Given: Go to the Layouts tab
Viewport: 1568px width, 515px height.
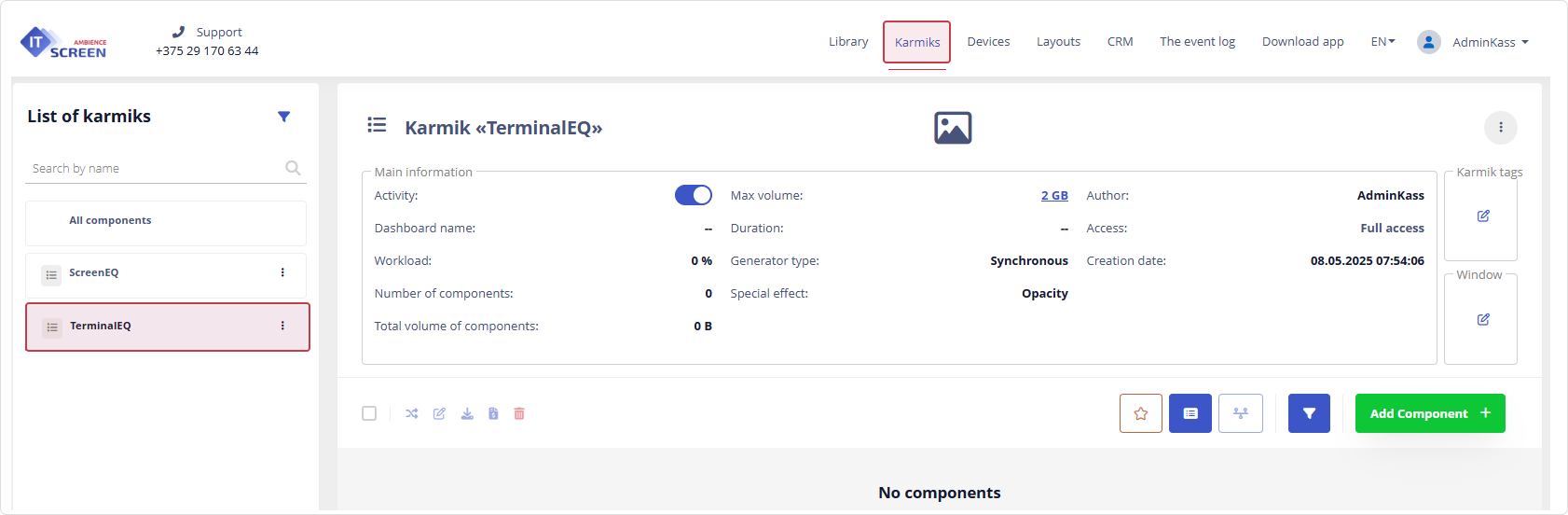Looking at the screenshot, I should pyautogui.click(x=1058, y=42).
